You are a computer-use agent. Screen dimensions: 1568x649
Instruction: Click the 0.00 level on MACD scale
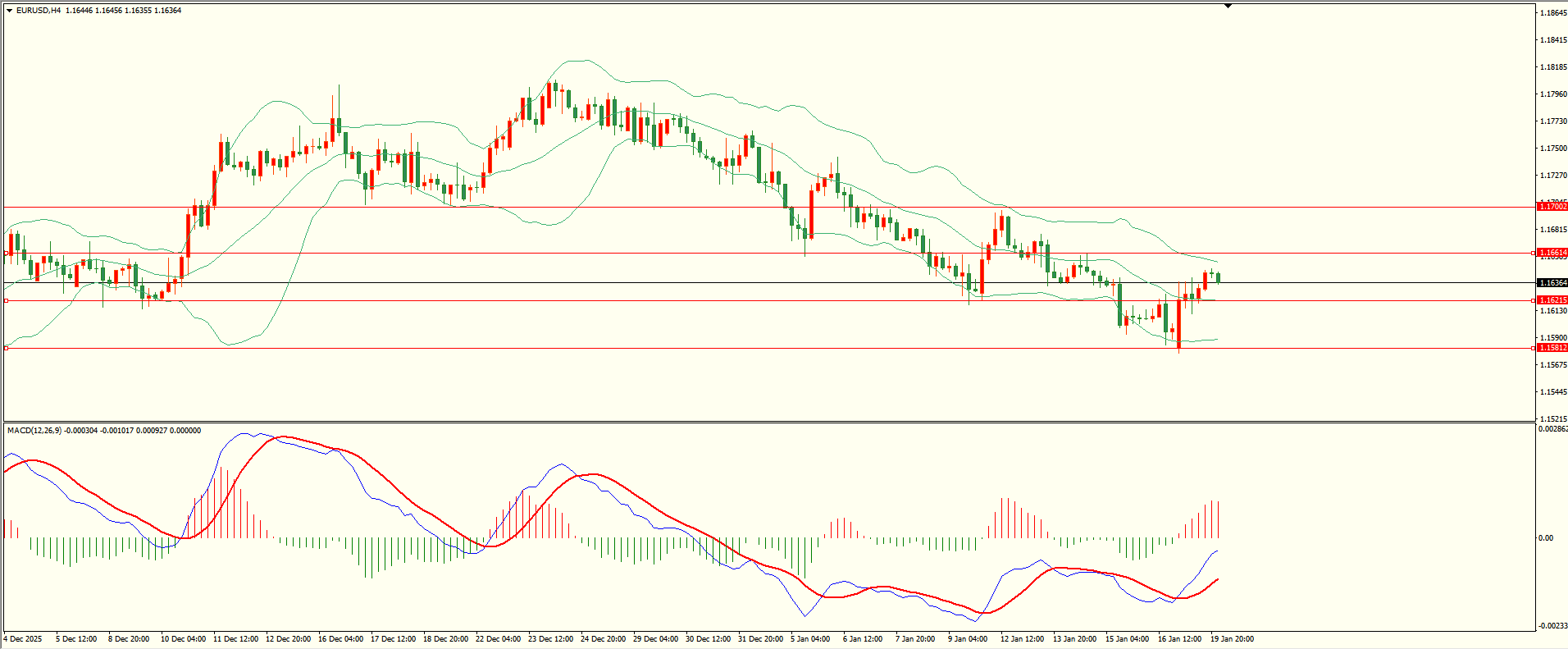coord(1545,538)
